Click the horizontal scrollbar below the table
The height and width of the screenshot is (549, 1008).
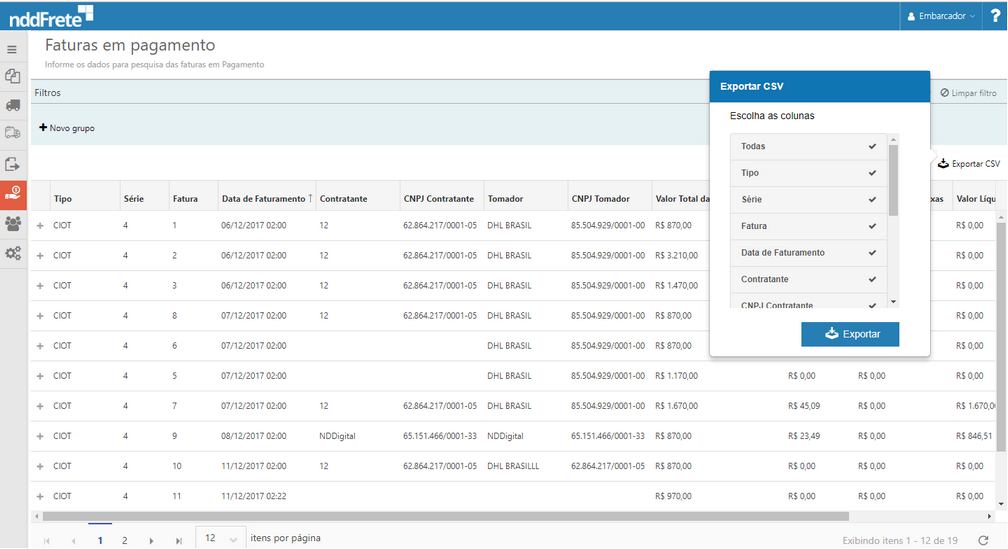440,517
